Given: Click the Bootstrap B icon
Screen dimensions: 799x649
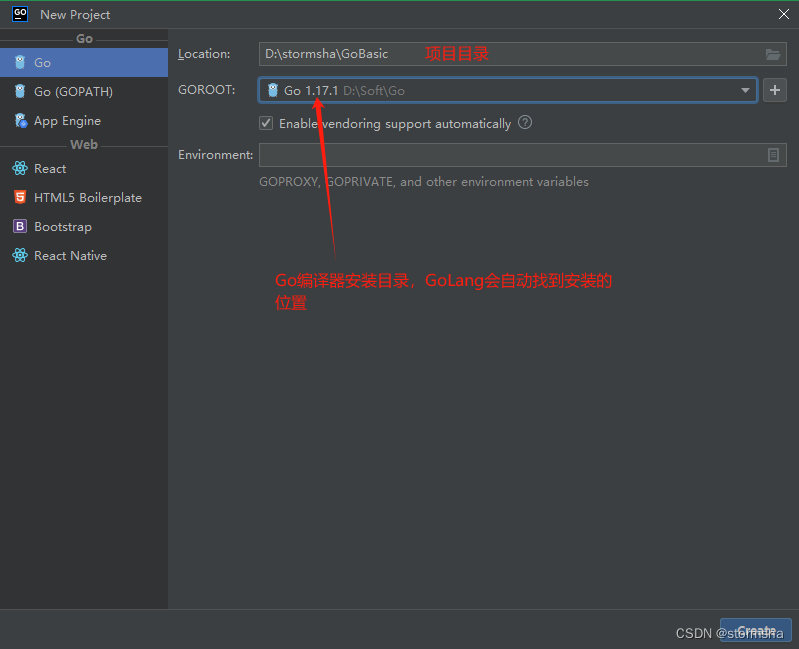Looking at the screenshot, I should tap(20, 226).
